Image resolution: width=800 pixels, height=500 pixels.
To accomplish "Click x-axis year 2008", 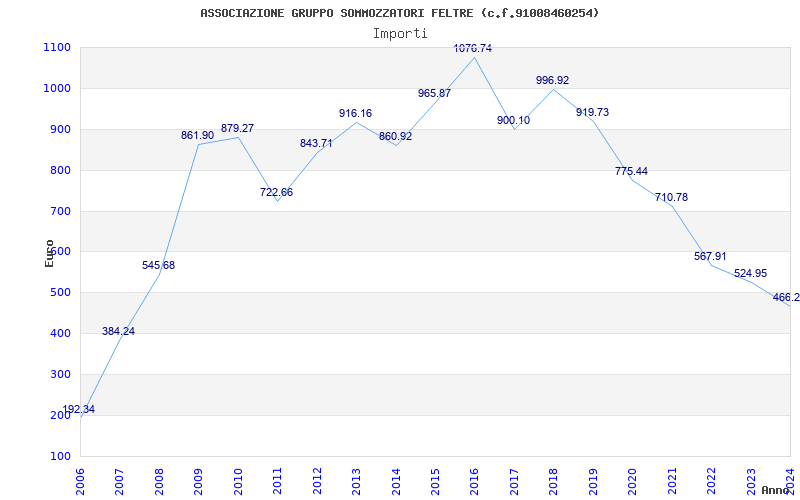I will 159,481.
